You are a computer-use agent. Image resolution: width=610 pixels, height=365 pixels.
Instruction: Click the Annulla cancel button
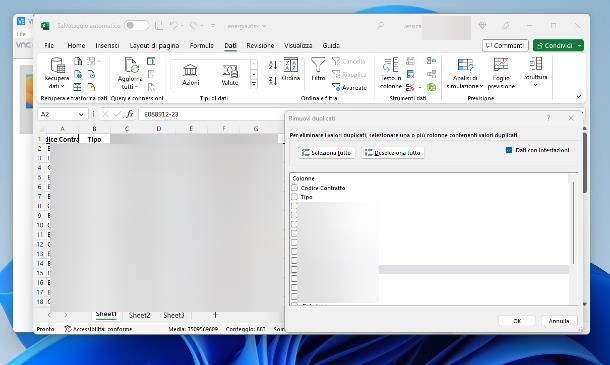tap(559, 321)
